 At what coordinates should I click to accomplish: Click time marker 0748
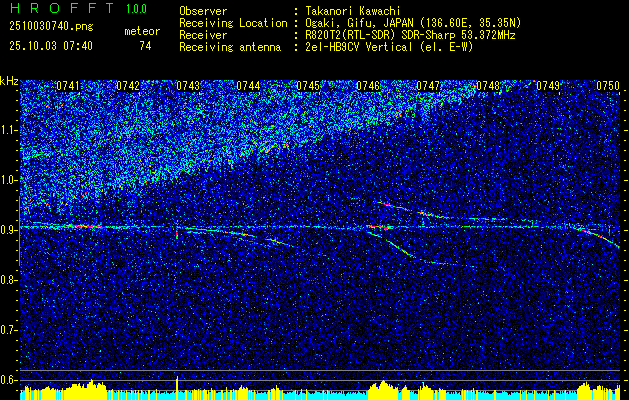pos(488,86)
